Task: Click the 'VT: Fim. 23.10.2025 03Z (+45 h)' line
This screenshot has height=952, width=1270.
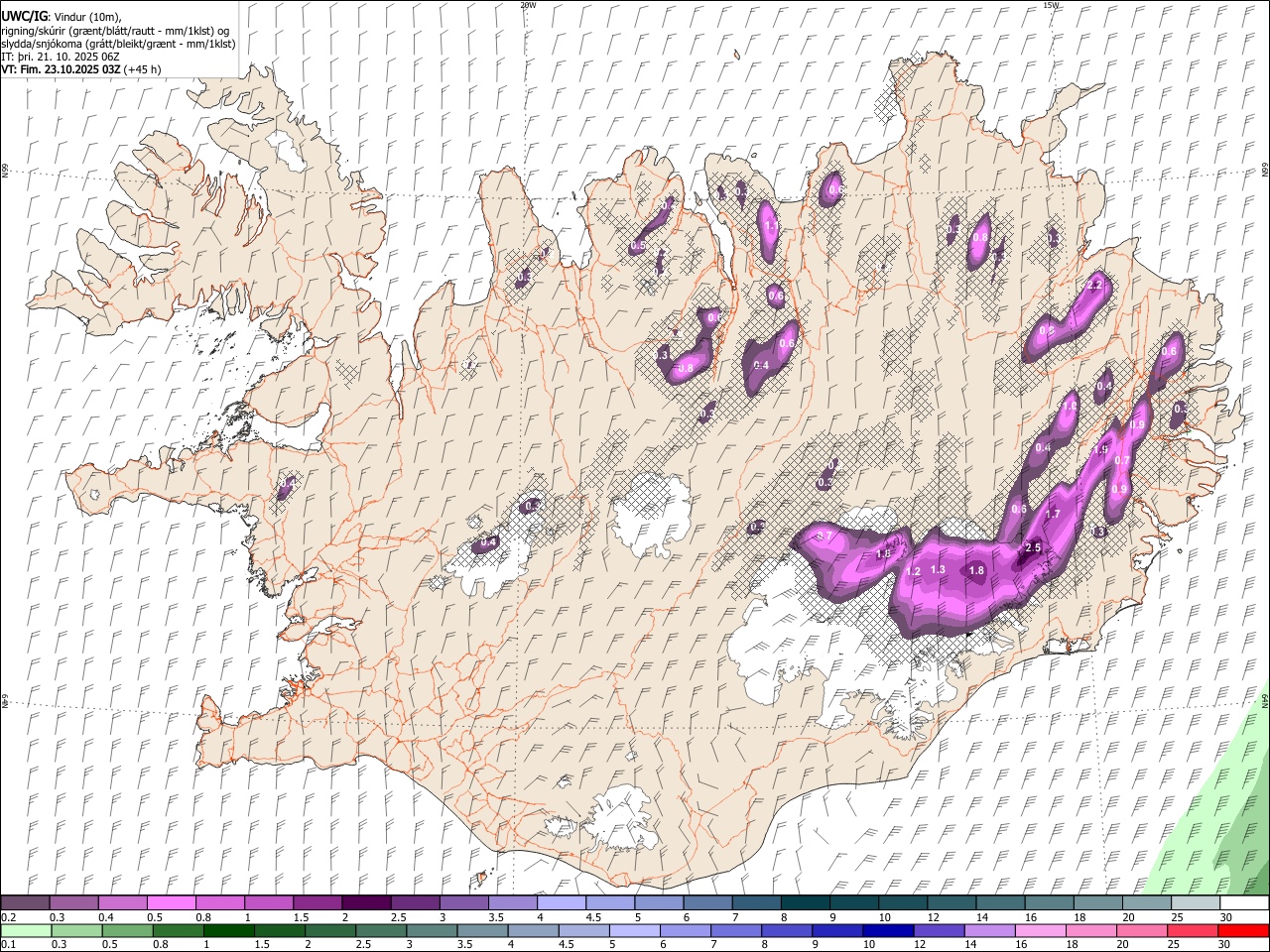Action: point(81,69)
